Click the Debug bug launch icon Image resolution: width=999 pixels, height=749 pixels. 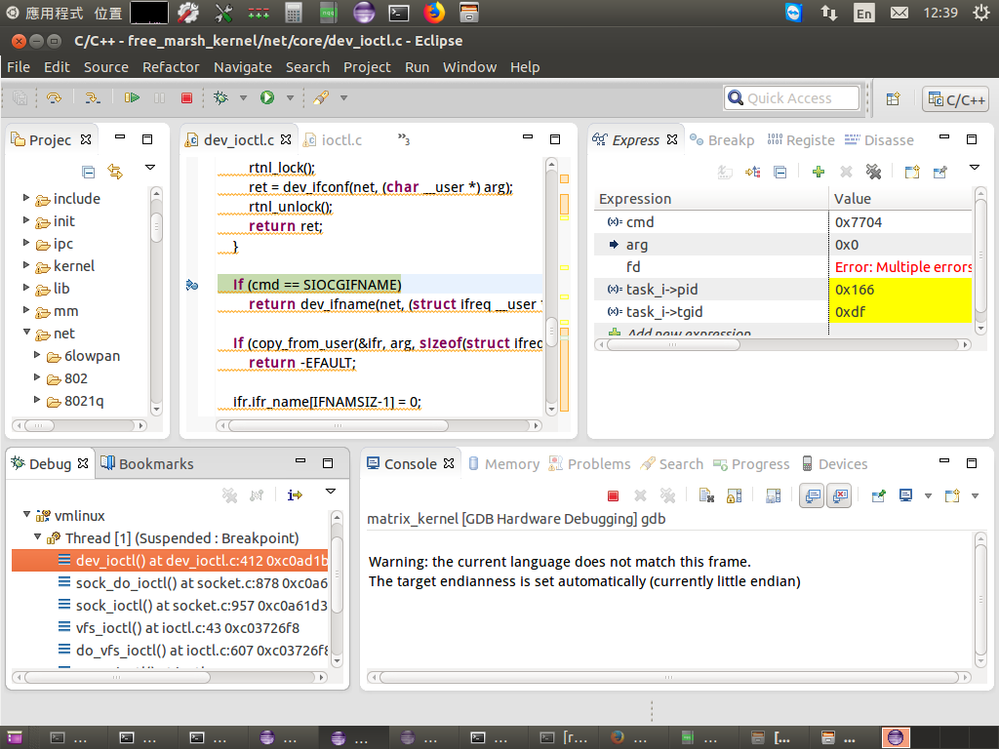[220, 97]
